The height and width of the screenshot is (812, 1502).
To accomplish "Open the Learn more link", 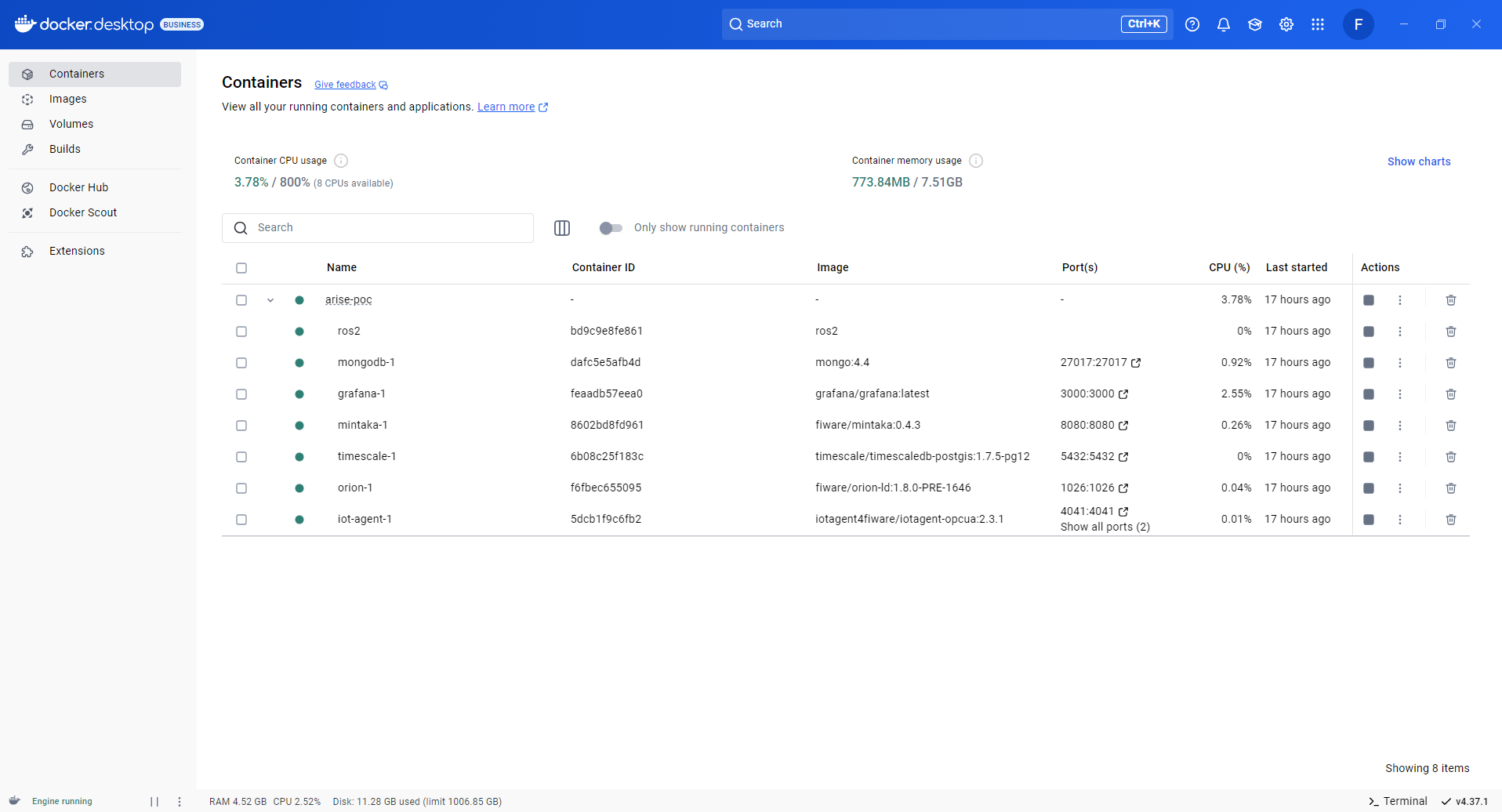I will (x=513, y=107).
